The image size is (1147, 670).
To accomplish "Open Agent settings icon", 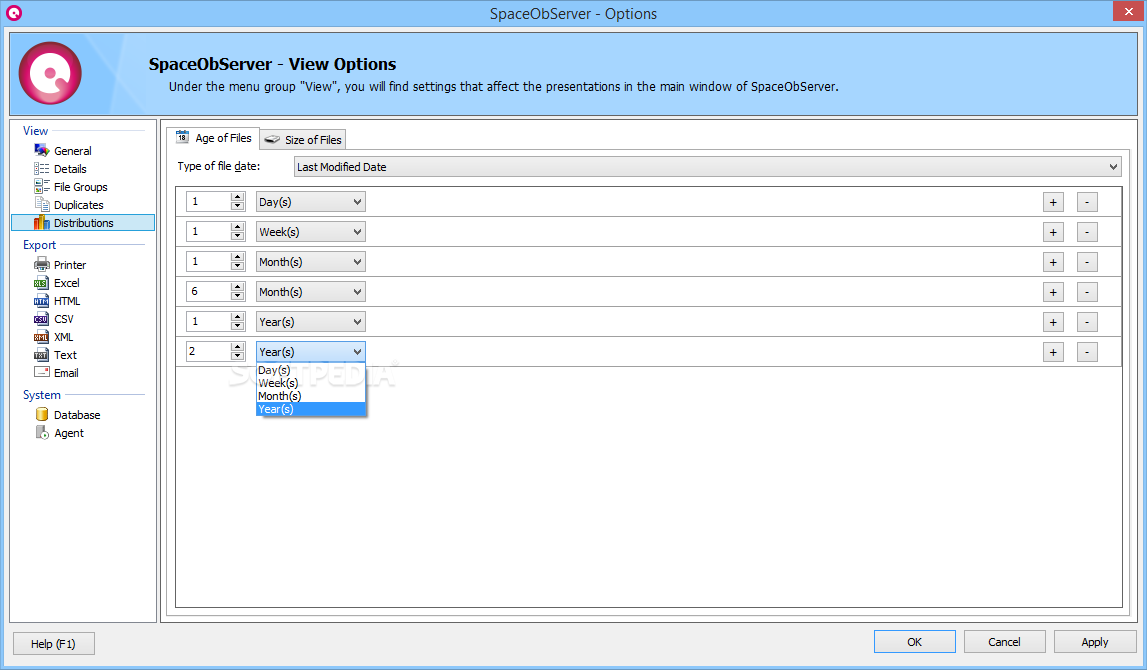I will click(x=42, y=432).
